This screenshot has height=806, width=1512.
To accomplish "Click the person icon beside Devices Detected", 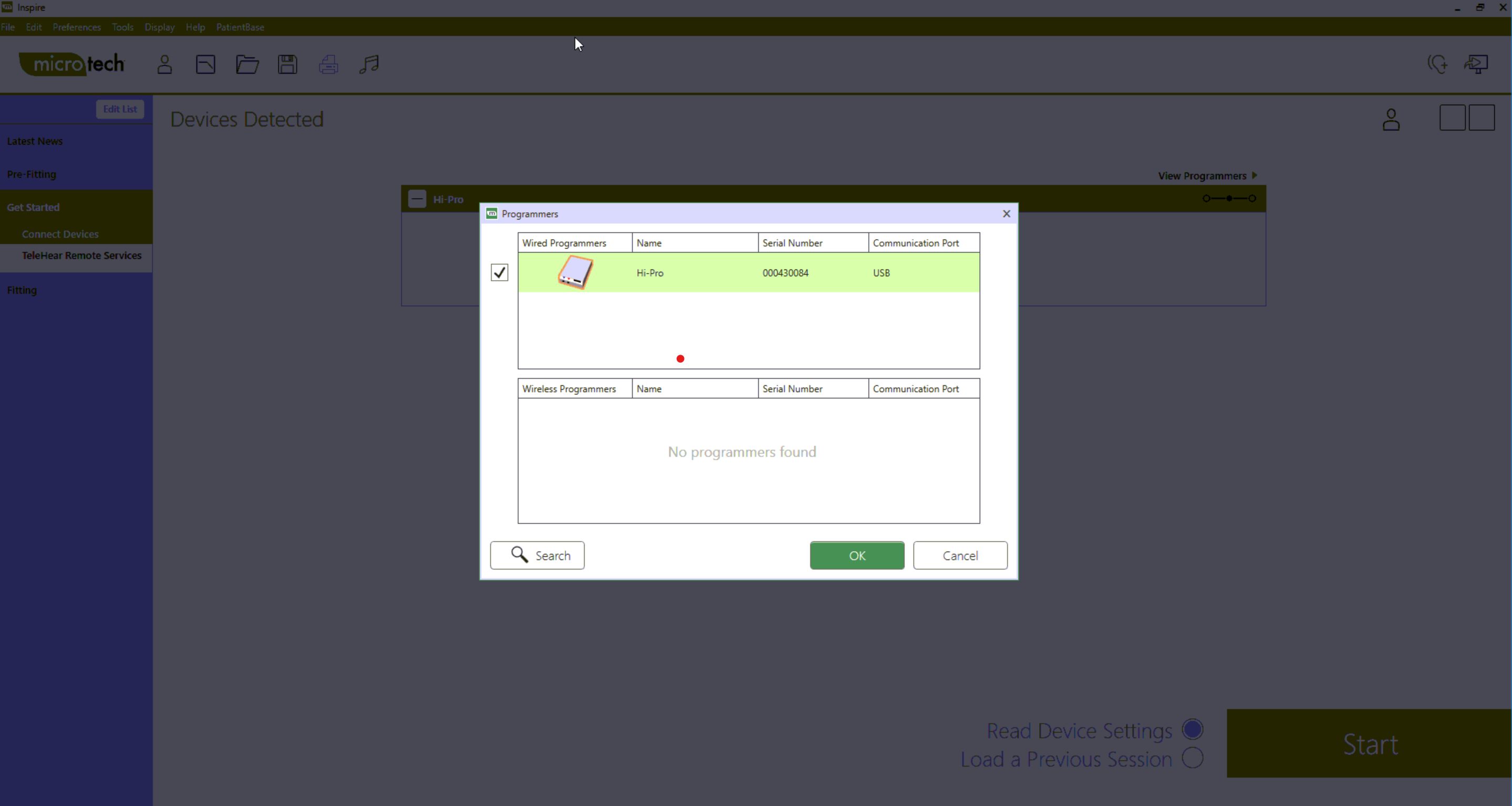I will (x=1391, y=119).
